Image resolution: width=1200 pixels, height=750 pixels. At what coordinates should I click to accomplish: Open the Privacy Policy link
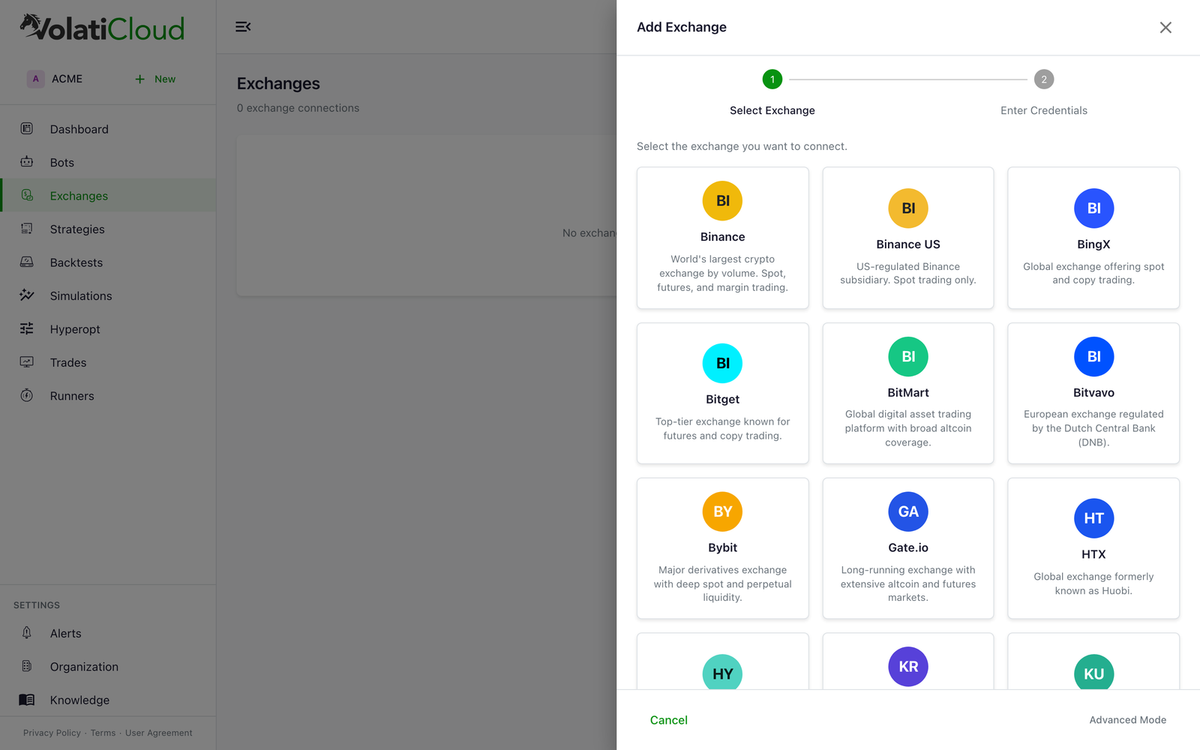[52, 733]
